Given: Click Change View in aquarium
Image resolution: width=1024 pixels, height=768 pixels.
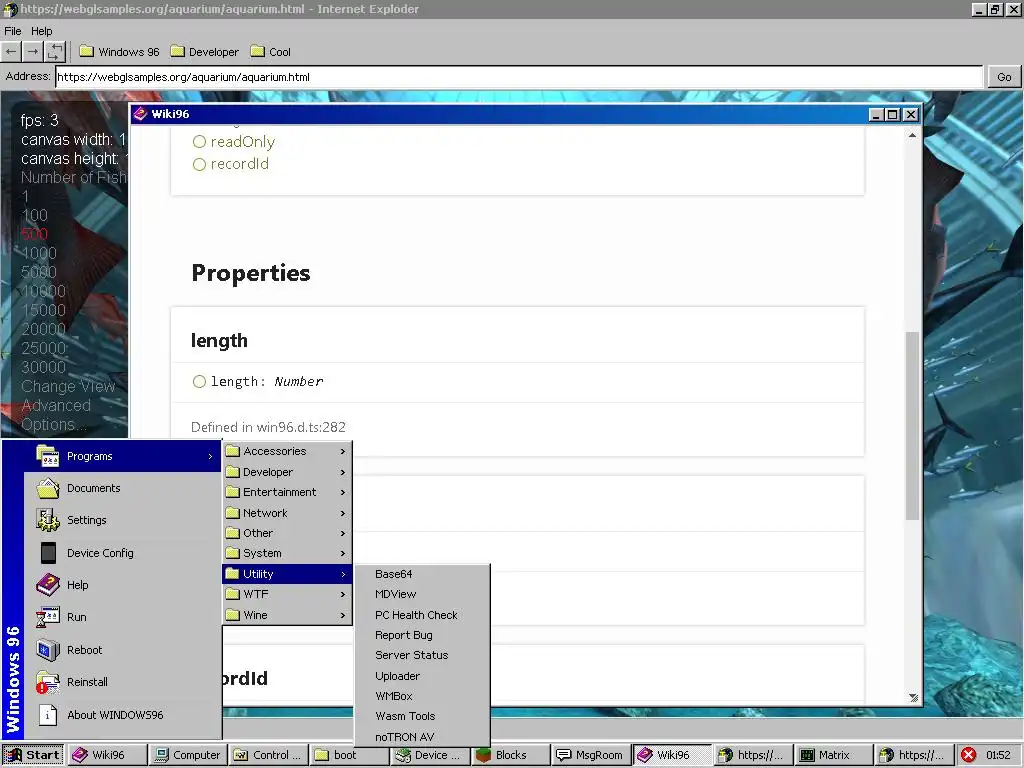Looking at the screenshot, I should point(68,386).
